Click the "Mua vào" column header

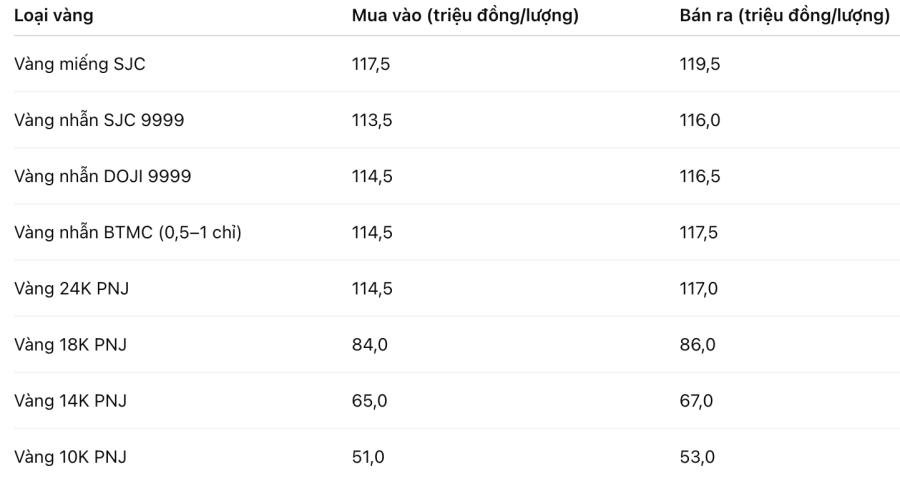click(x=465, y=16)
